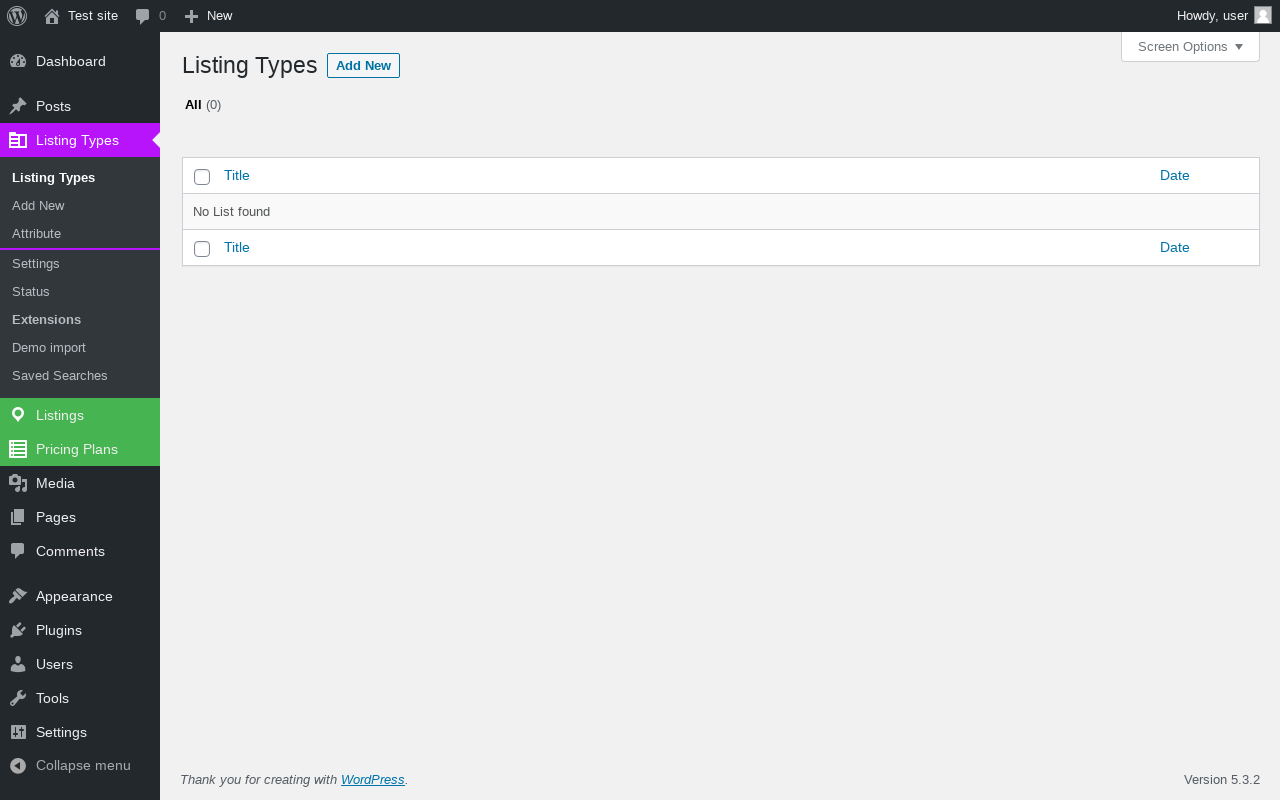Open the WordPress link in footer
Screen dimensions: 1280x800
[x=372, y=780]
